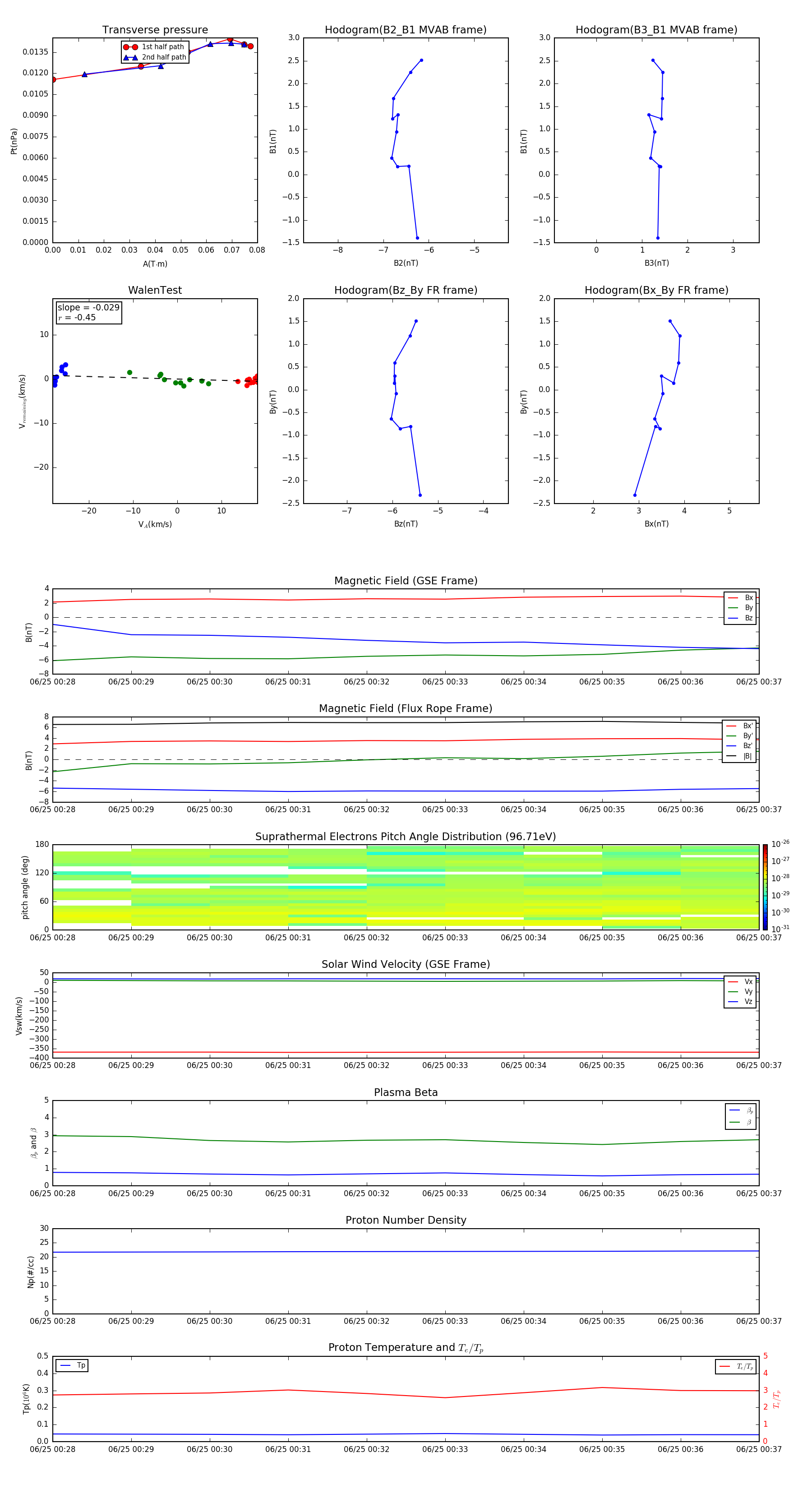Select the 'r = -0.45' annotation text
Image resolution: width=812 pixels, height=1489 pixels.
pyautogui.click(x=77, y=317)
